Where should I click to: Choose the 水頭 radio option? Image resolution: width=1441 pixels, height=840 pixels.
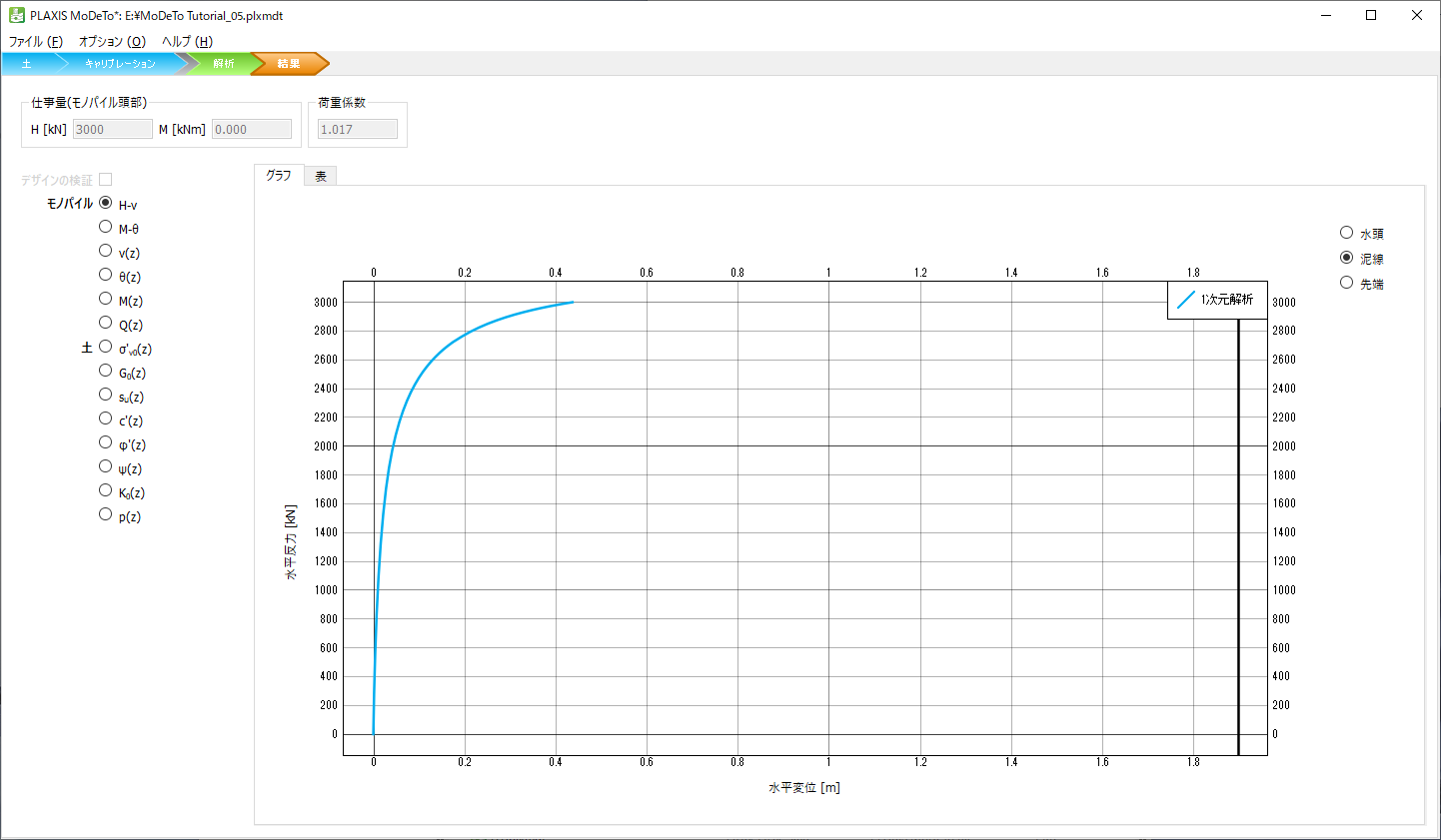[x=1346, y=233]
